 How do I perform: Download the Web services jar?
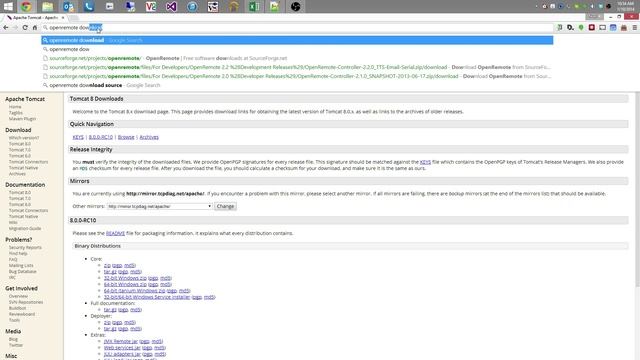coord(122,348)
